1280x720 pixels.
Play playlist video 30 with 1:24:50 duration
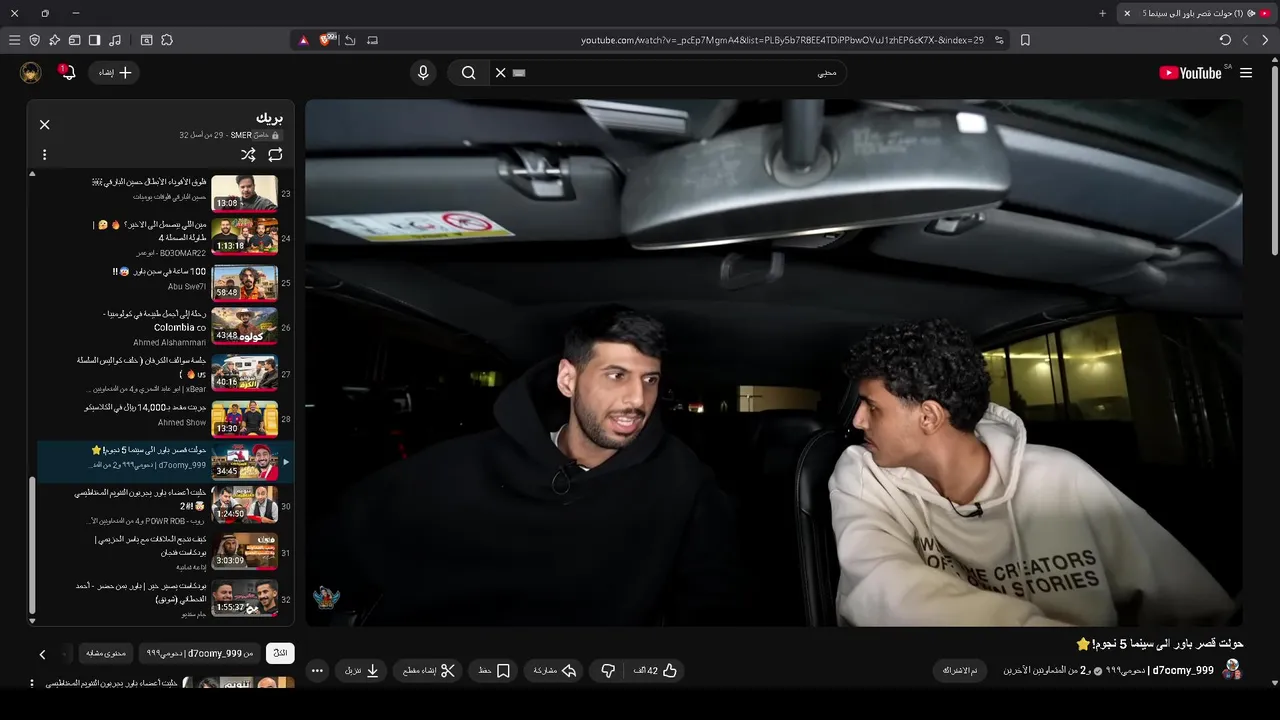tap(165, 506)
